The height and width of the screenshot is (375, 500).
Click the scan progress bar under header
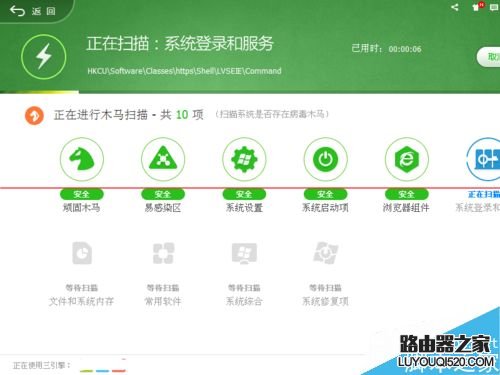tap(250, 92)
